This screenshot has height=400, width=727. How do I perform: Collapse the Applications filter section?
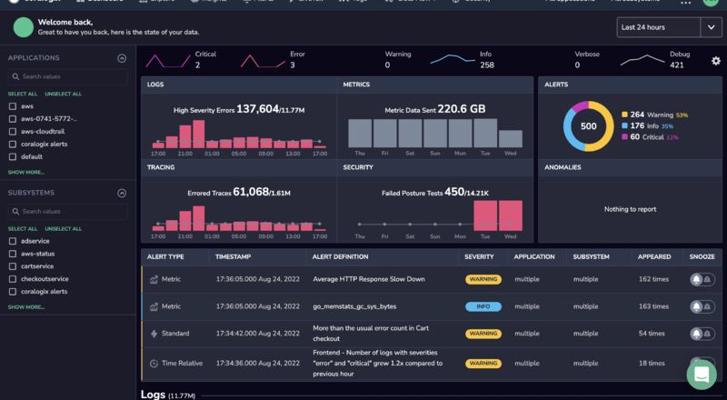tap(122, 58)
